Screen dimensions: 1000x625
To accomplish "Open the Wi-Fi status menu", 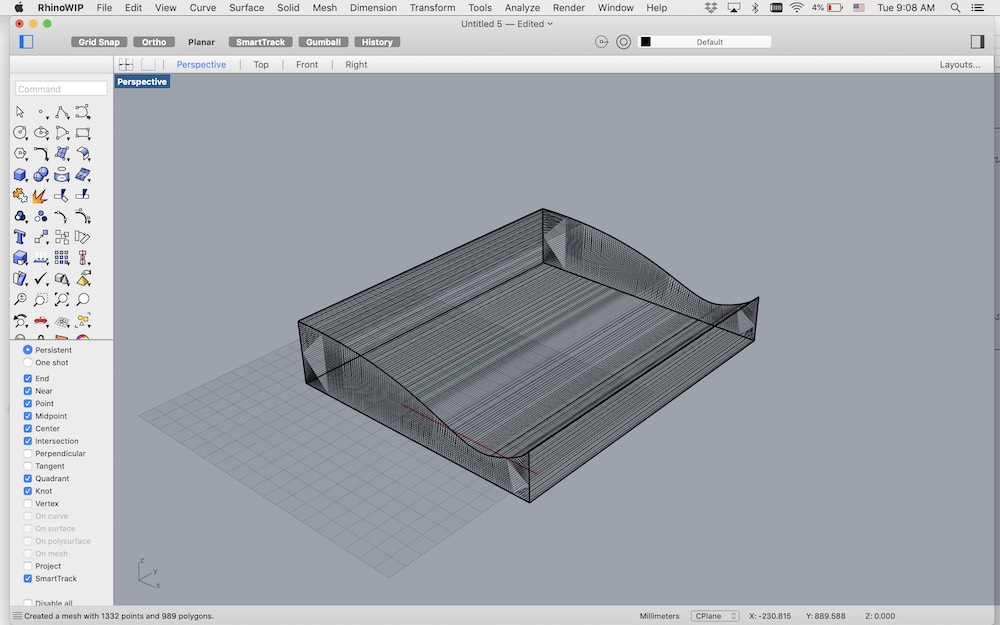I will tap(797, 8).
